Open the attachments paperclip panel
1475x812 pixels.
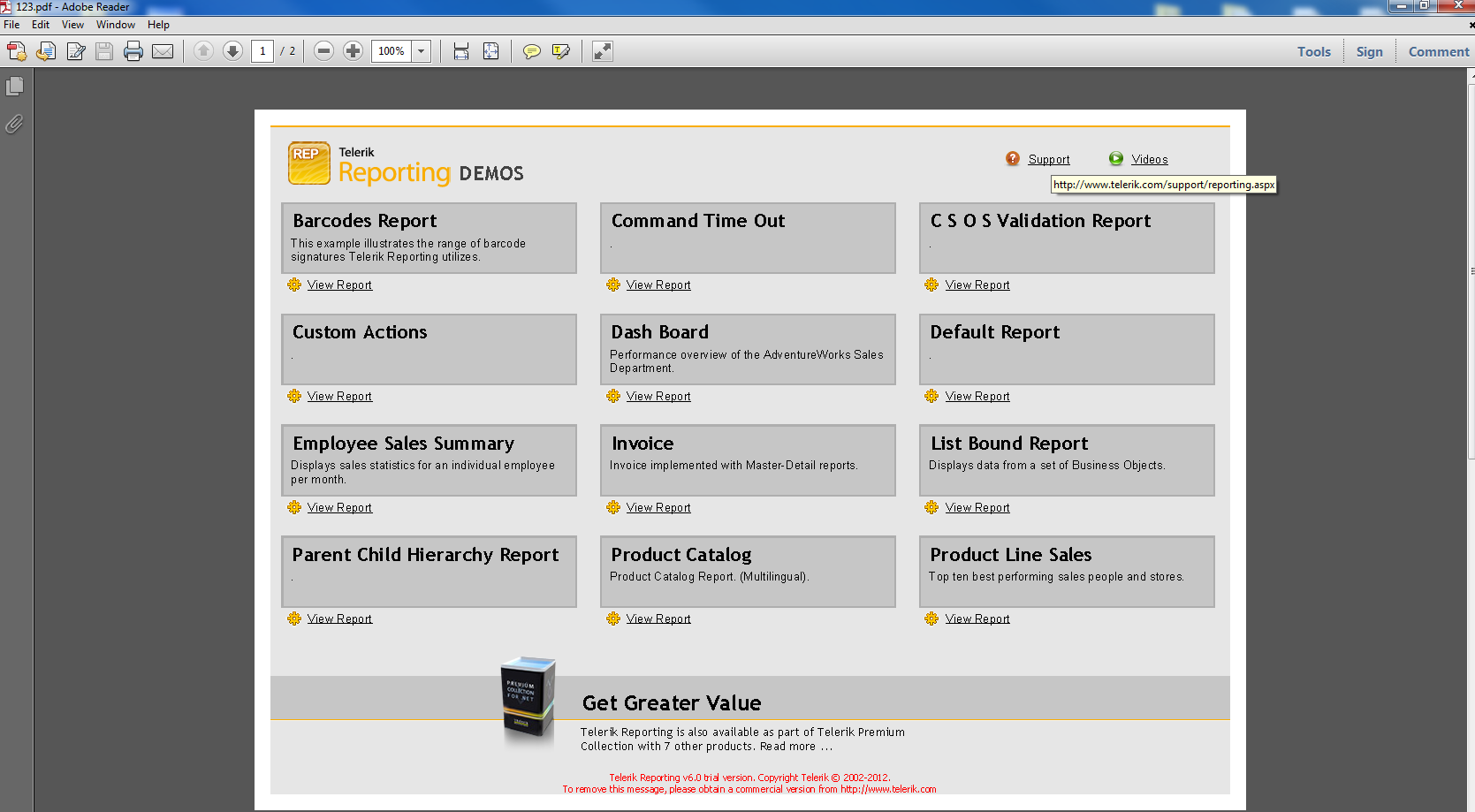tap(15, 124)
